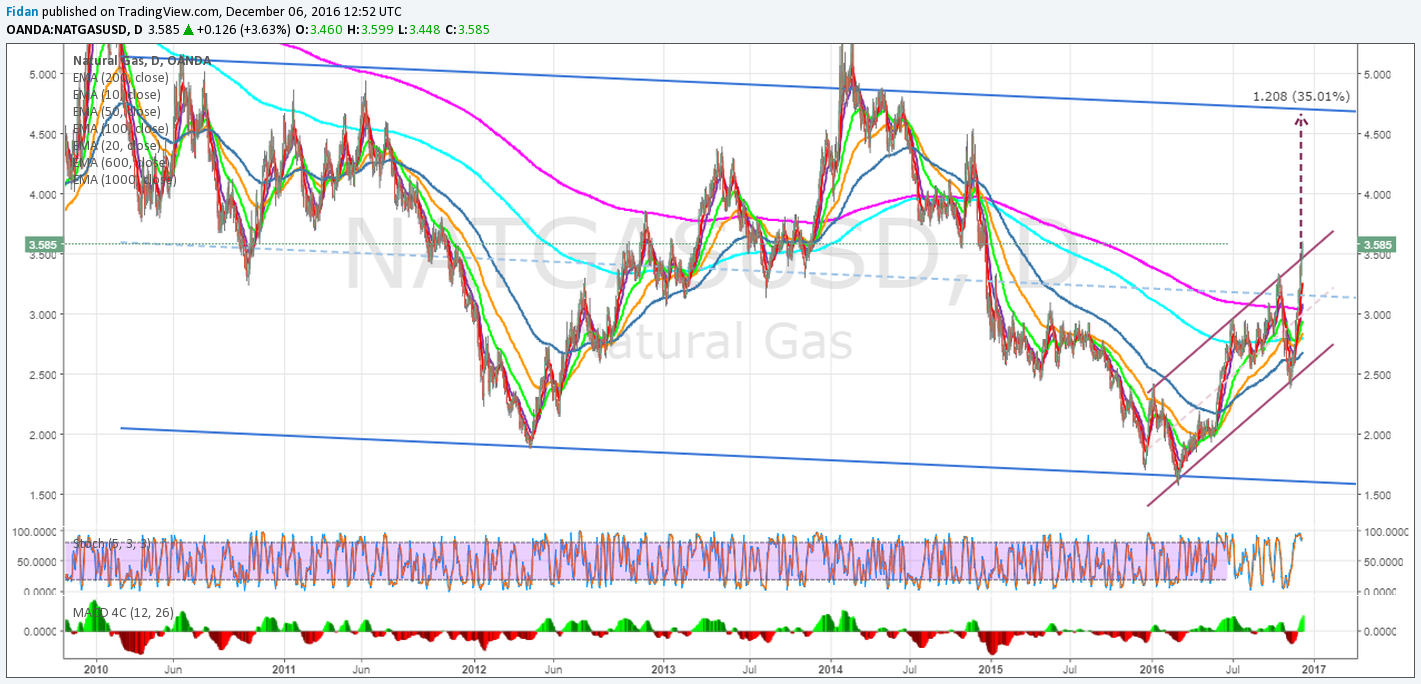This screenshot has height=684, width=1421.
Task: Click the 1.208 (35.01%) measurement label
Action: 1302,97
